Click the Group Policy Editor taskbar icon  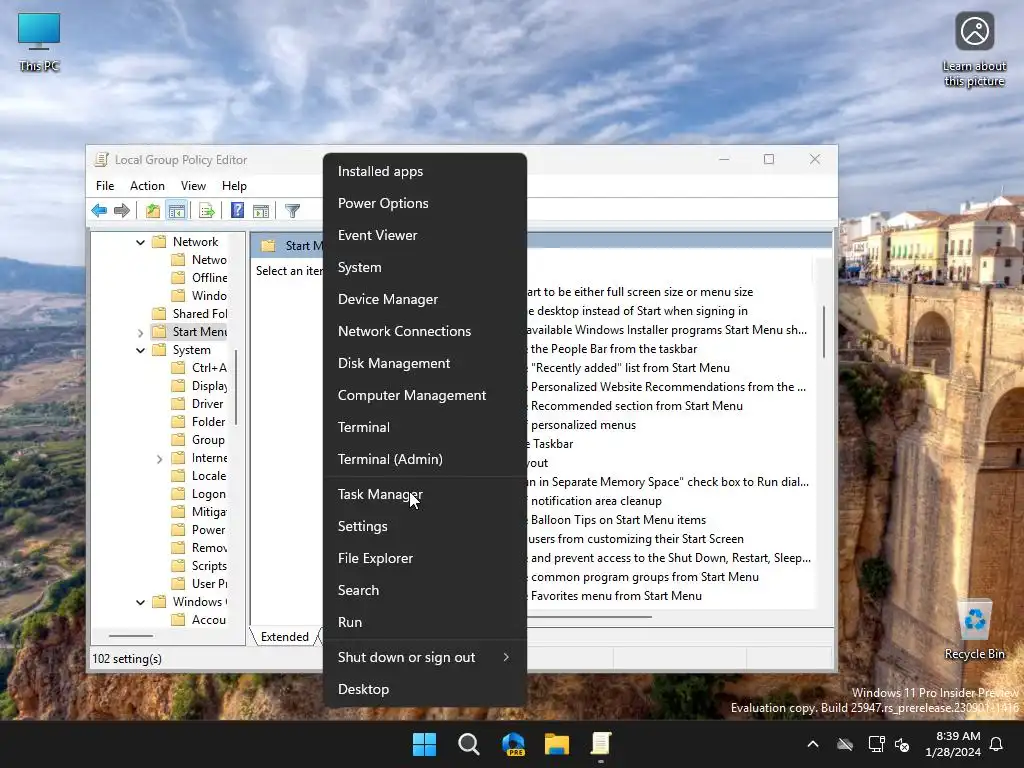[x=601, y=744]
